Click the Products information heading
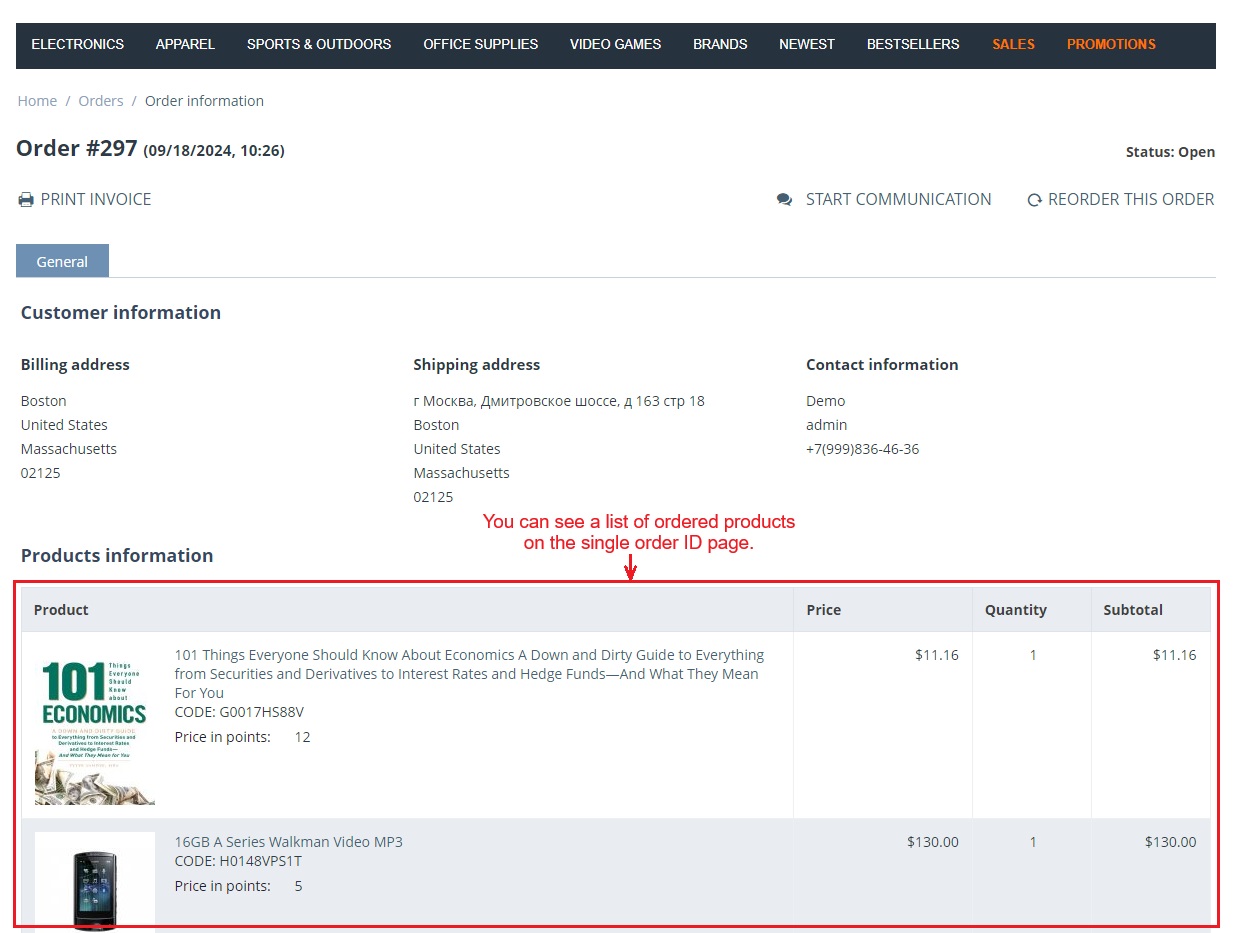This screenshot has height=933, width=1239. 117,556
